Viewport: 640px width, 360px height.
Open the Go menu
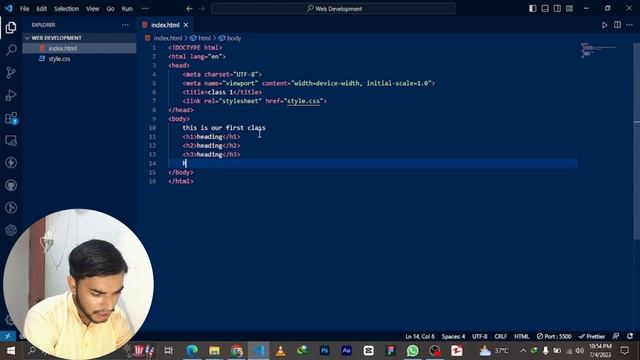click(x=111, y=9)
